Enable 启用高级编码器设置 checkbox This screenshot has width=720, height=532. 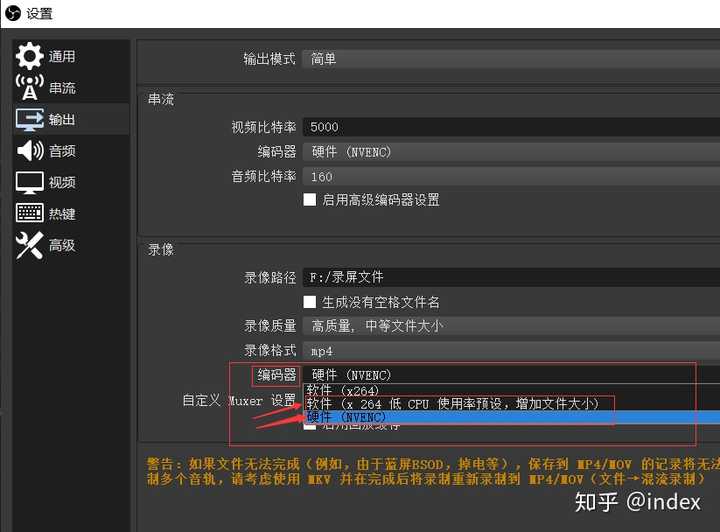click(310, 200)
